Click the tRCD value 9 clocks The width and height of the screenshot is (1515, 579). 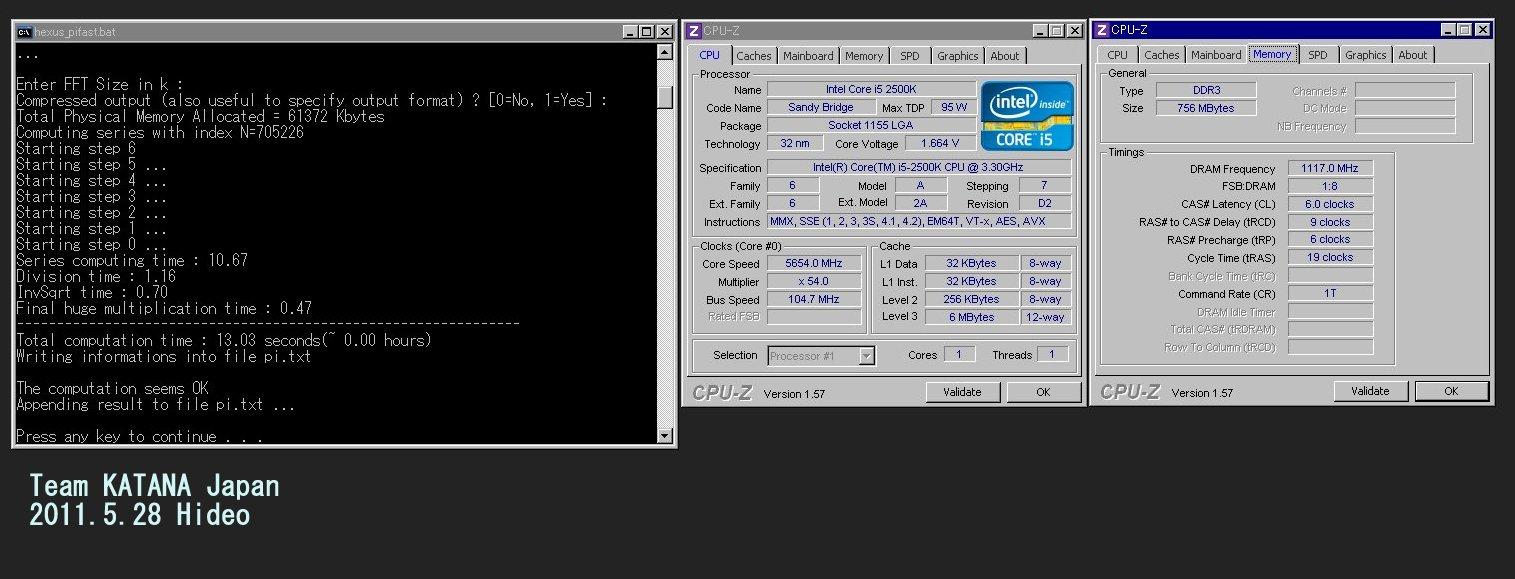[1331, 222]
